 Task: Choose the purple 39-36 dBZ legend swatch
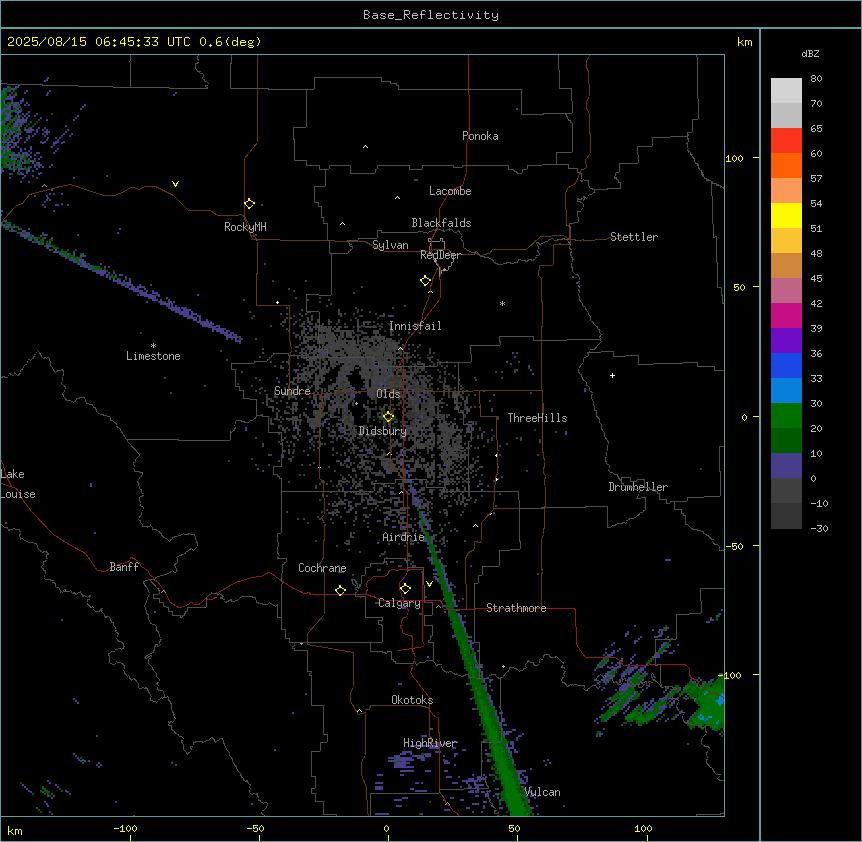point(786,341)
